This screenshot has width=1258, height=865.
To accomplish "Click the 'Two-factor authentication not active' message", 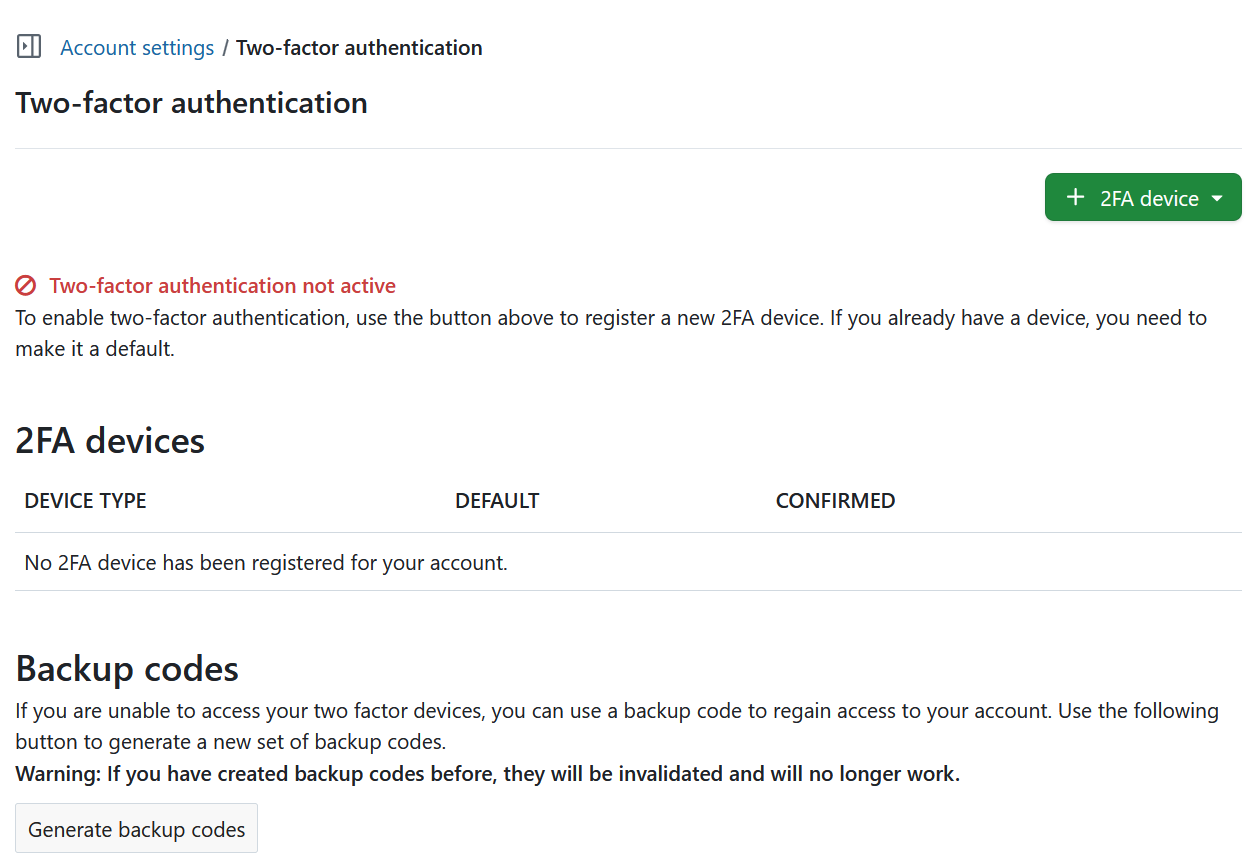I will pyautogui.click(x=222, y=286).
